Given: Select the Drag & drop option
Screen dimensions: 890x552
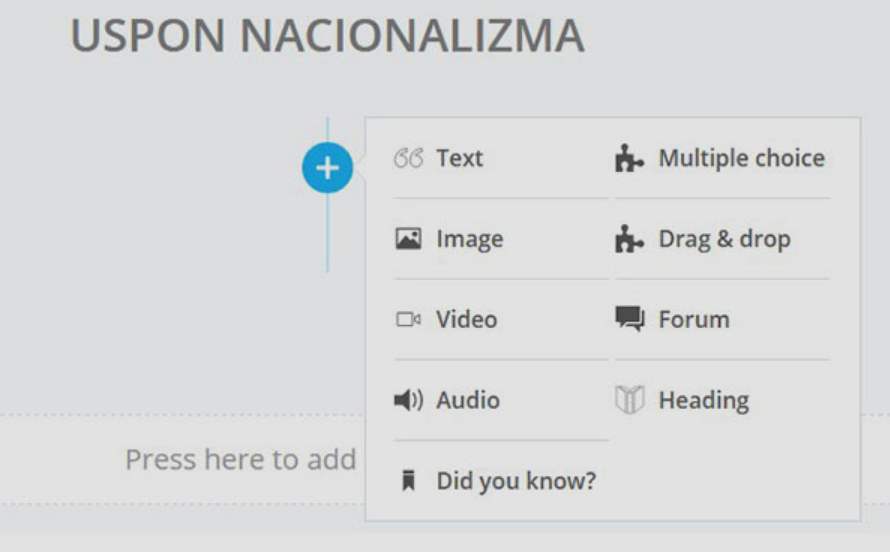Looking at the screenshot, I should tap(724, 239).
